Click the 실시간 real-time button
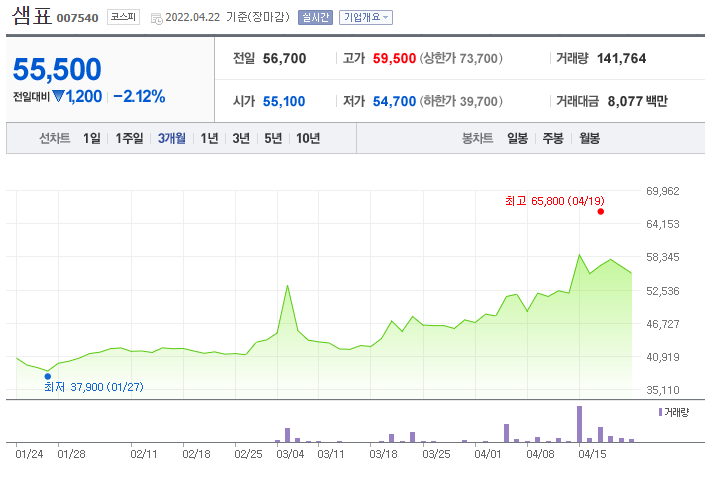The image size is (705, 483). coord(315,18)
